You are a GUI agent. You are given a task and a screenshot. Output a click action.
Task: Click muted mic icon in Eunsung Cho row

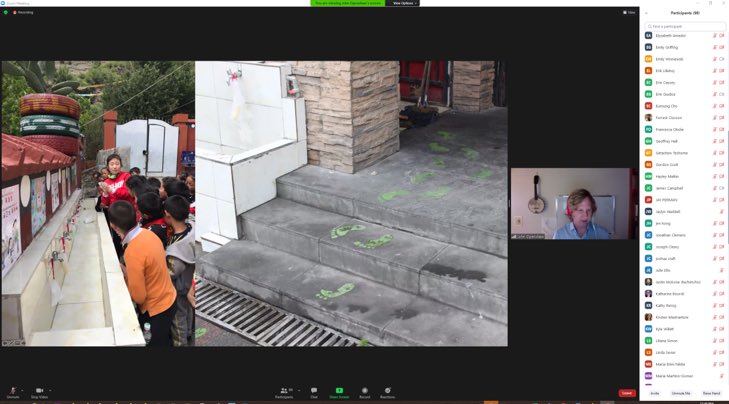coord(715,106)
